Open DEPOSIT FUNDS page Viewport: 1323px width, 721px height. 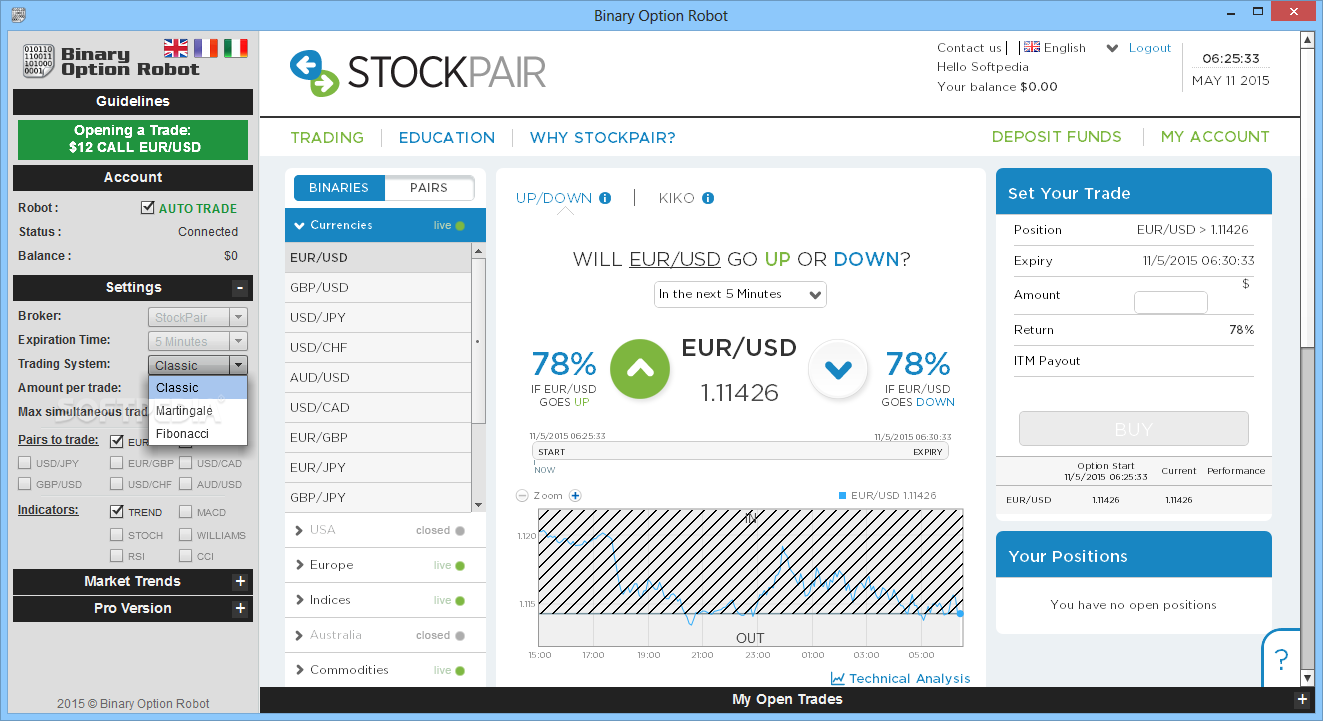[x=1057, y=136]
